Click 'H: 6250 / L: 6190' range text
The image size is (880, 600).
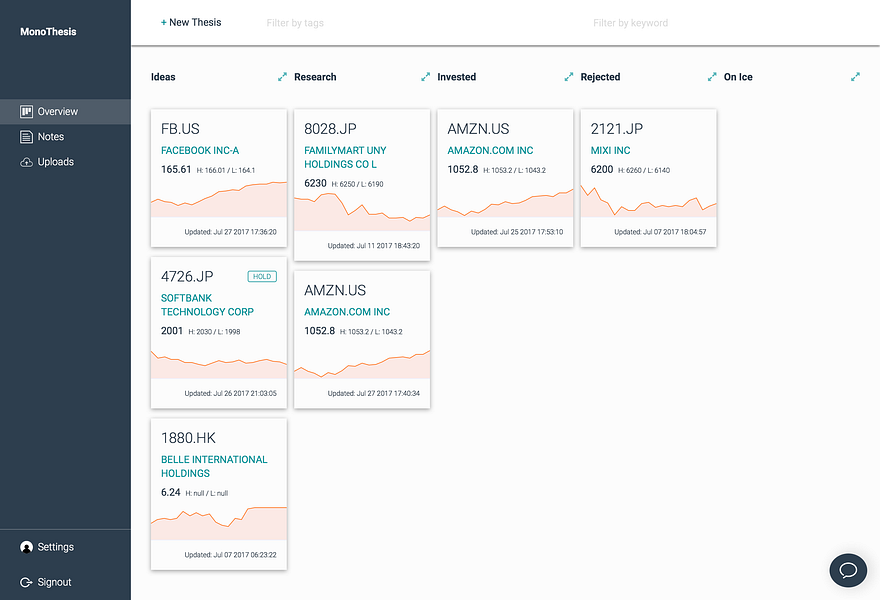tap(358, 184)
